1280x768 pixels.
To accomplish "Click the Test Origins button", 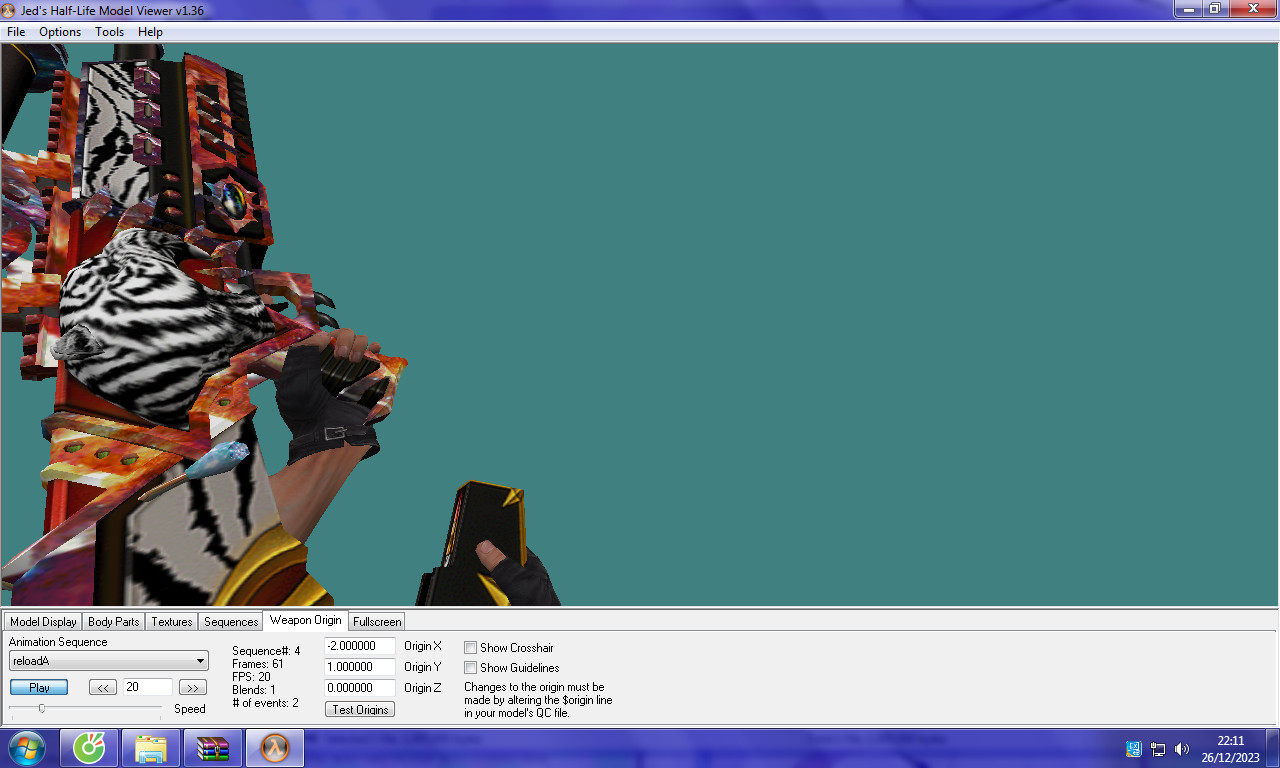I will (x=359, y=708).
